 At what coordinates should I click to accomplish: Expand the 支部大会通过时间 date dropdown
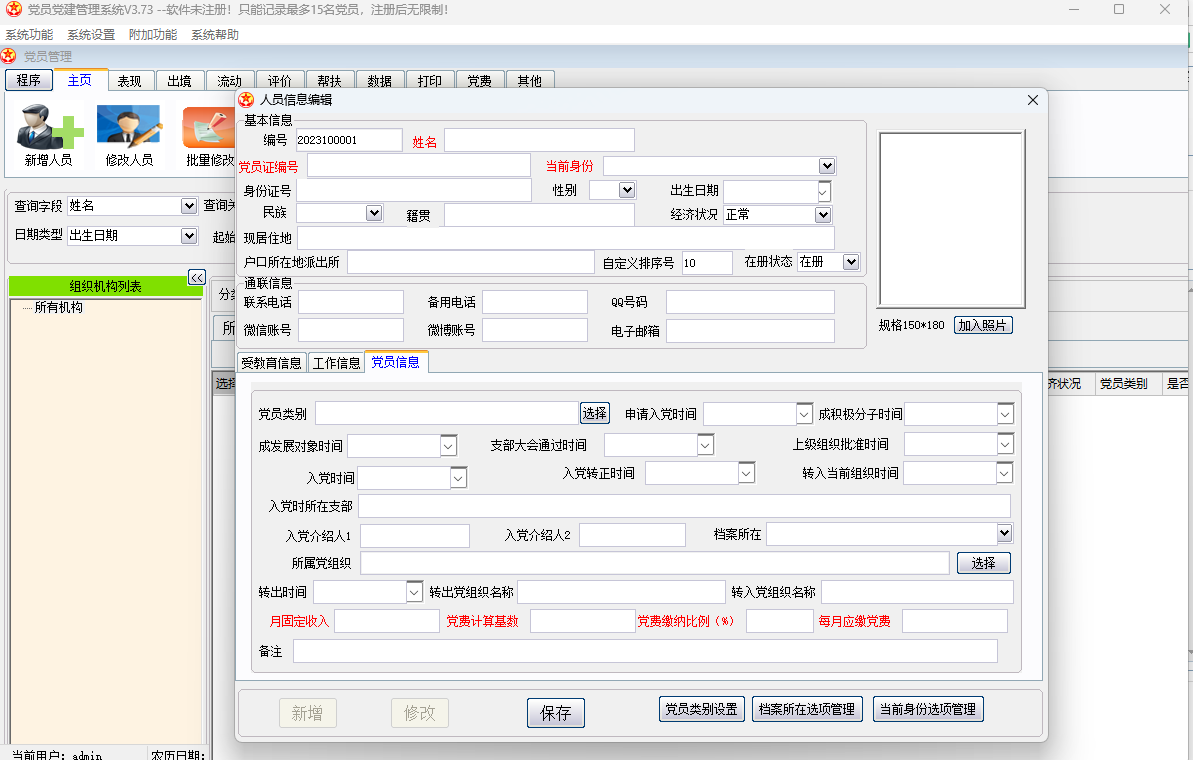(705, 444)
